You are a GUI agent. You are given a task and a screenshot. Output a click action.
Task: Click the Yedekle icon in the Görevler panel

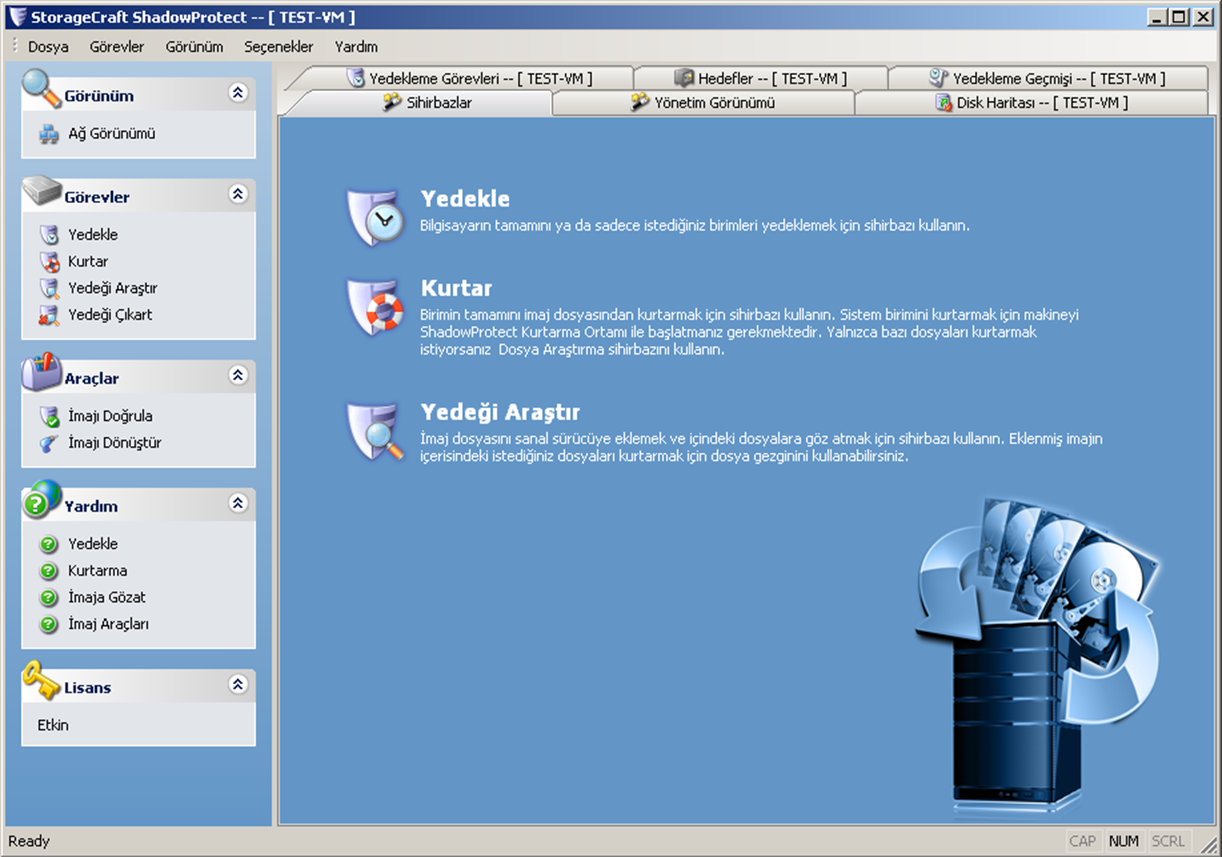click(x=49, y=235)
